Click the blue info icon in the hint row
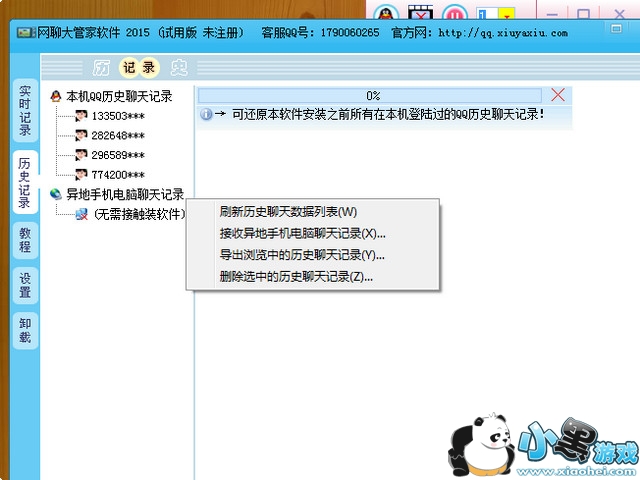Screen dimensions: 640x480 [x=206, y=114]
